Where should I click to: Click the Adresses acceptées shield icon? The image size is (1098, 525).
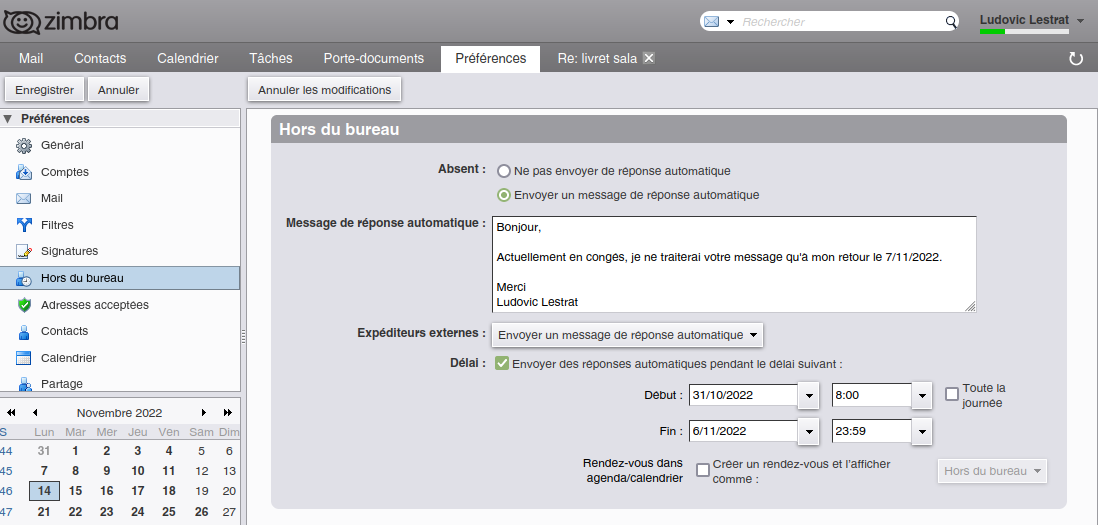tap(24, 305)
